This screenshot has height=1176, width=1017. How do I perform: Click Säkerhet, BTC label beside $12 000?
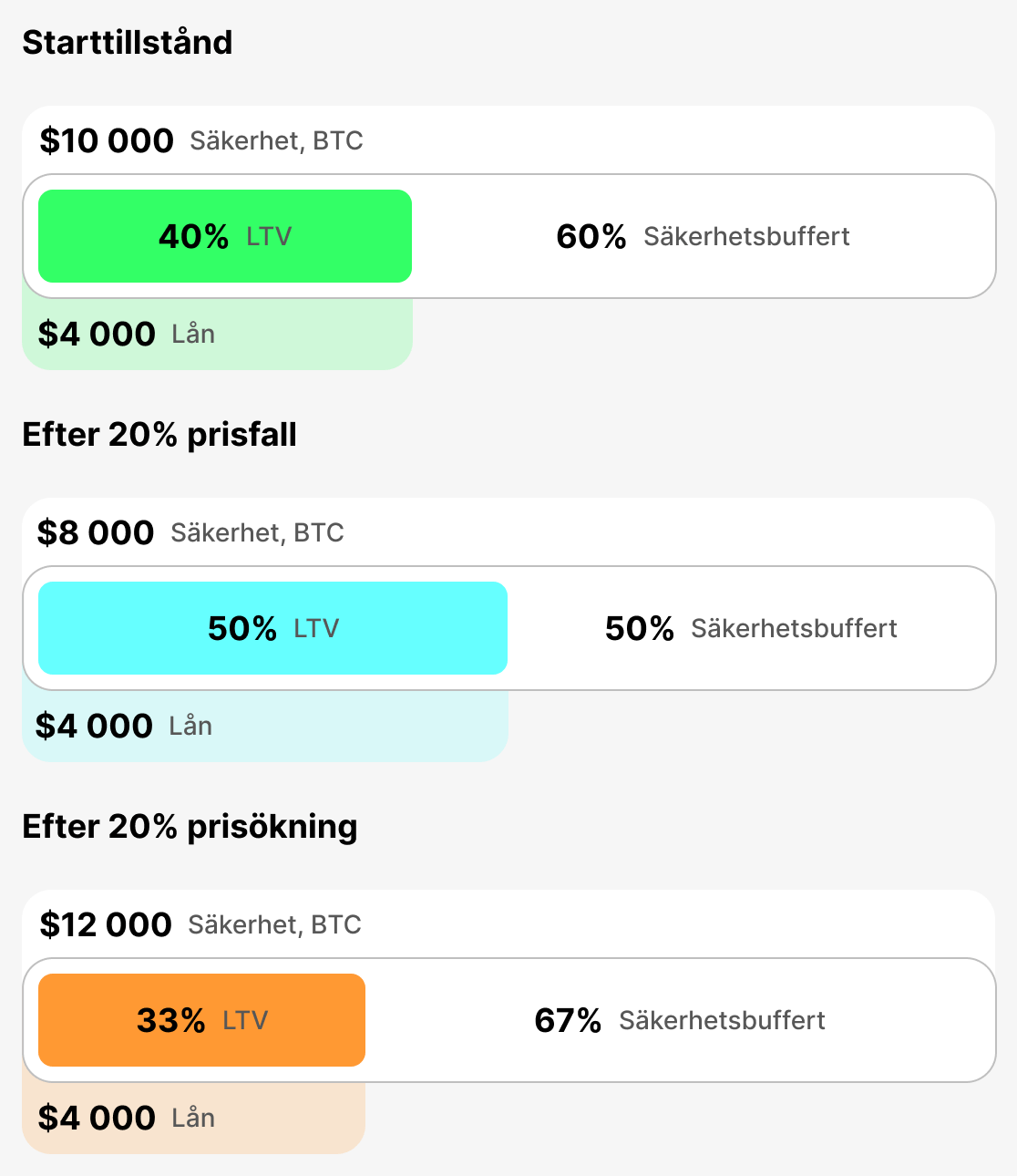click(274, 925)
